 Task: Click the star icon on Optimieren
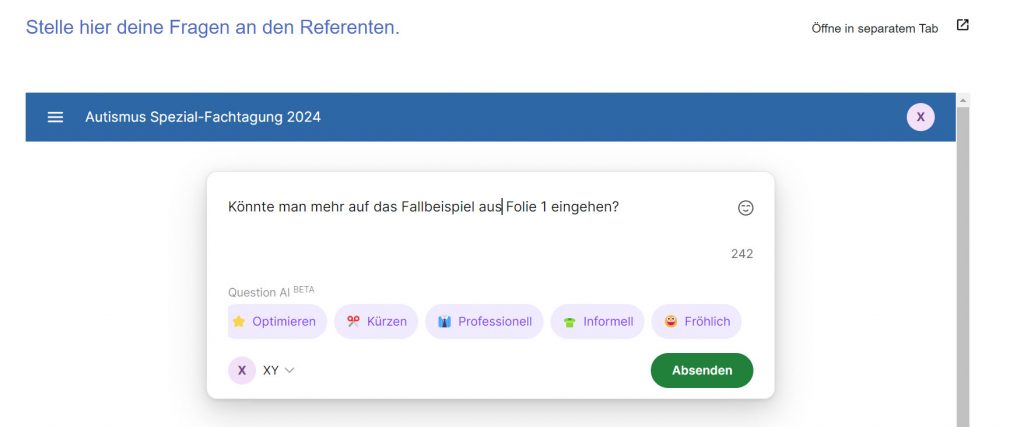click(238, 321)
